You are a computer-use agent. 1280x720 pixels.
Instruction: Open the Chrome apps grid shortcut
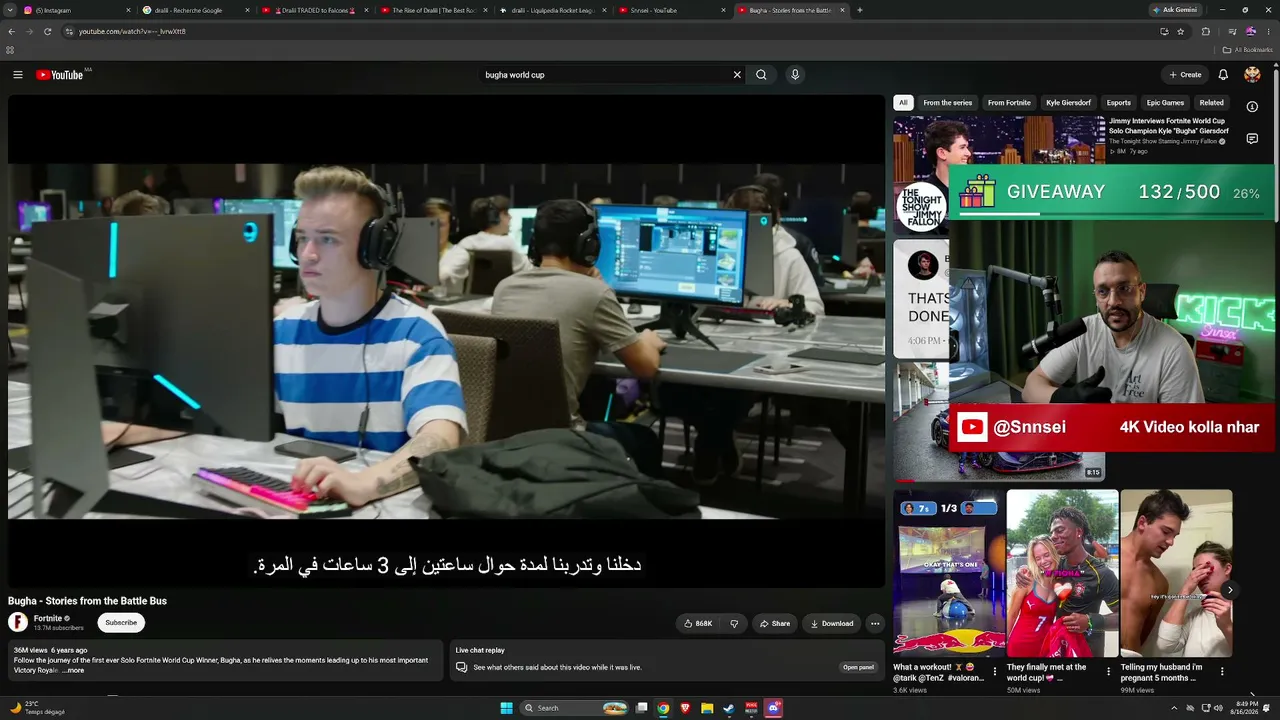pyautogui.click(x=10, y=50)
